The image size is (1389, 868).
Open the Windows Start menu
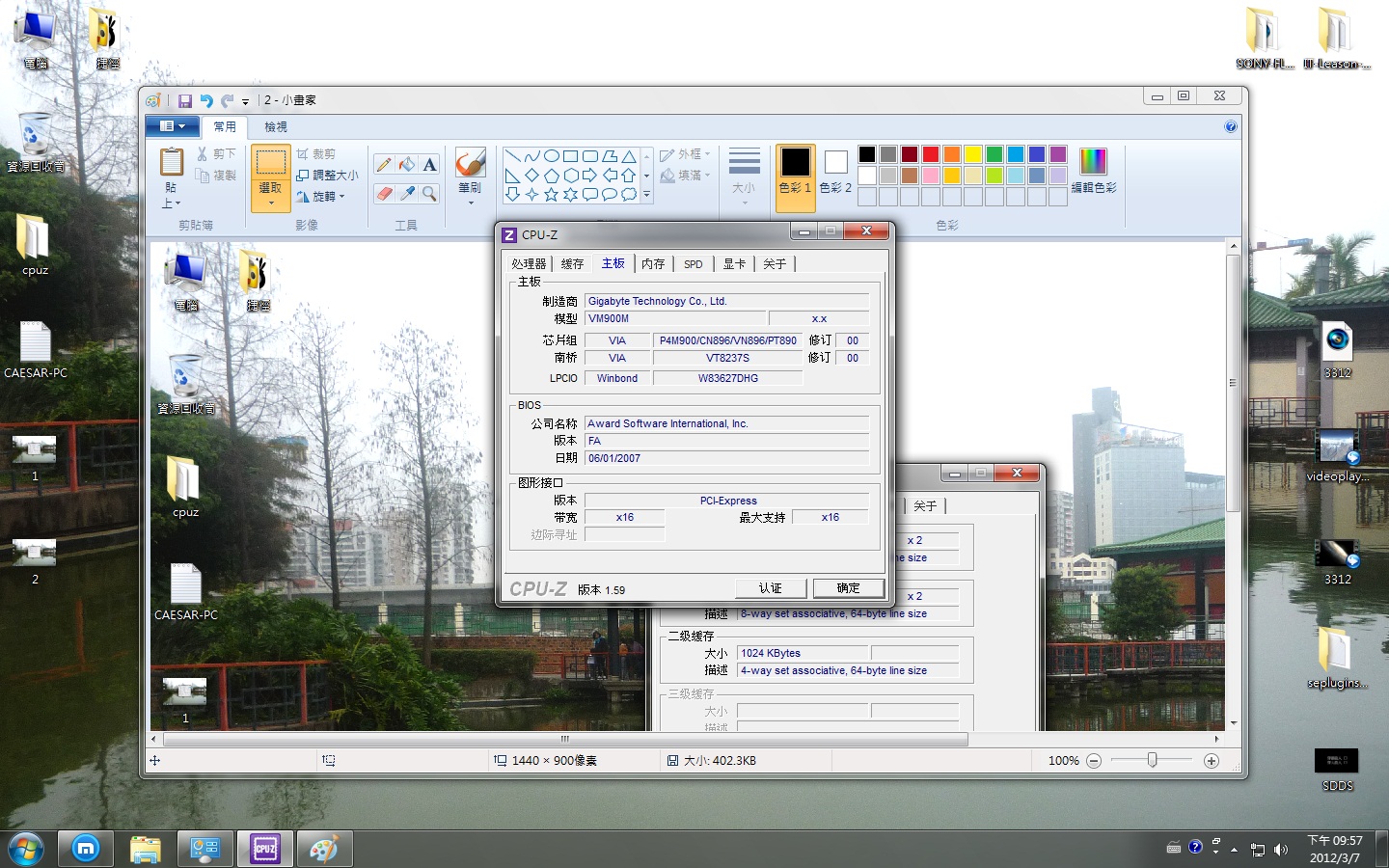(x=26, y=849)
